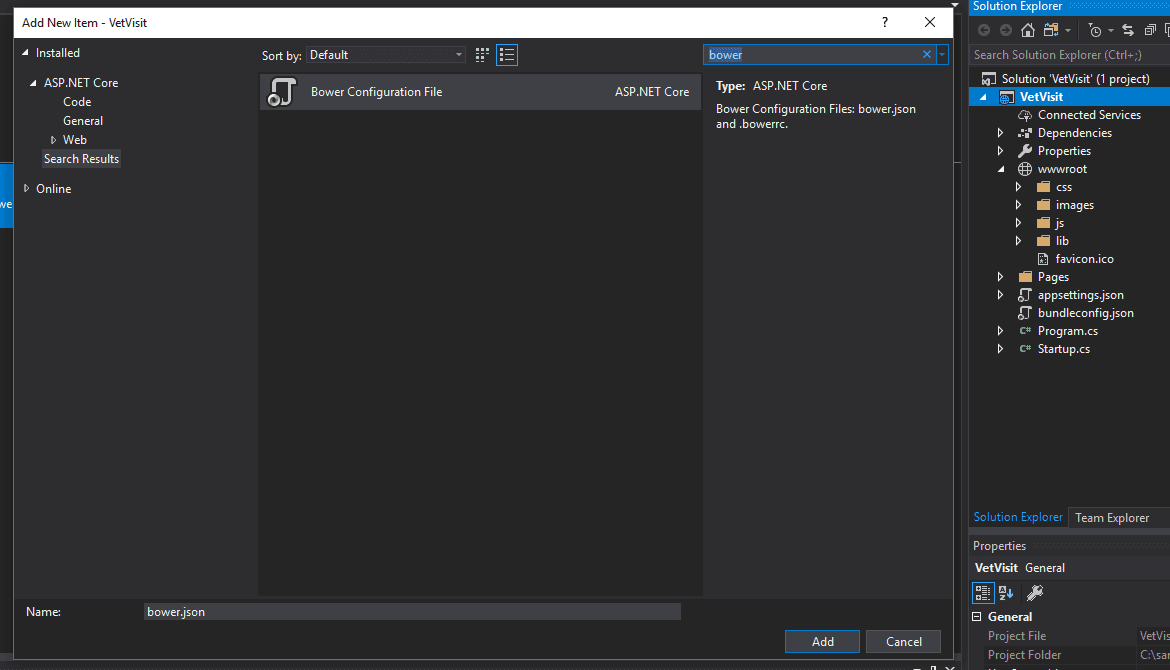Expand the css folder arrow
1170x670 pixels.
tap(1019, 187)
